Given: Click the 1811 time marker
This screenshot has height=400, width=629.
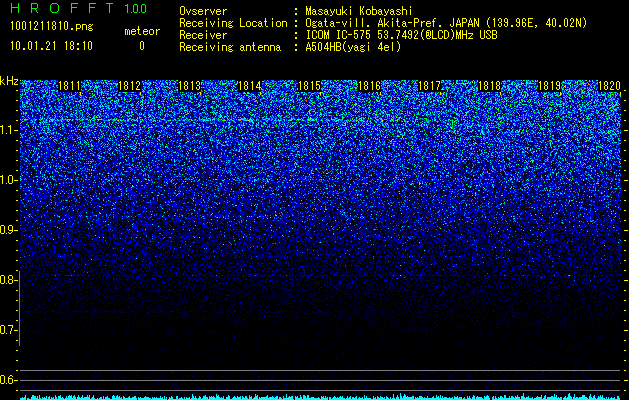Looking at the screenshot, I should coord(69,86).
